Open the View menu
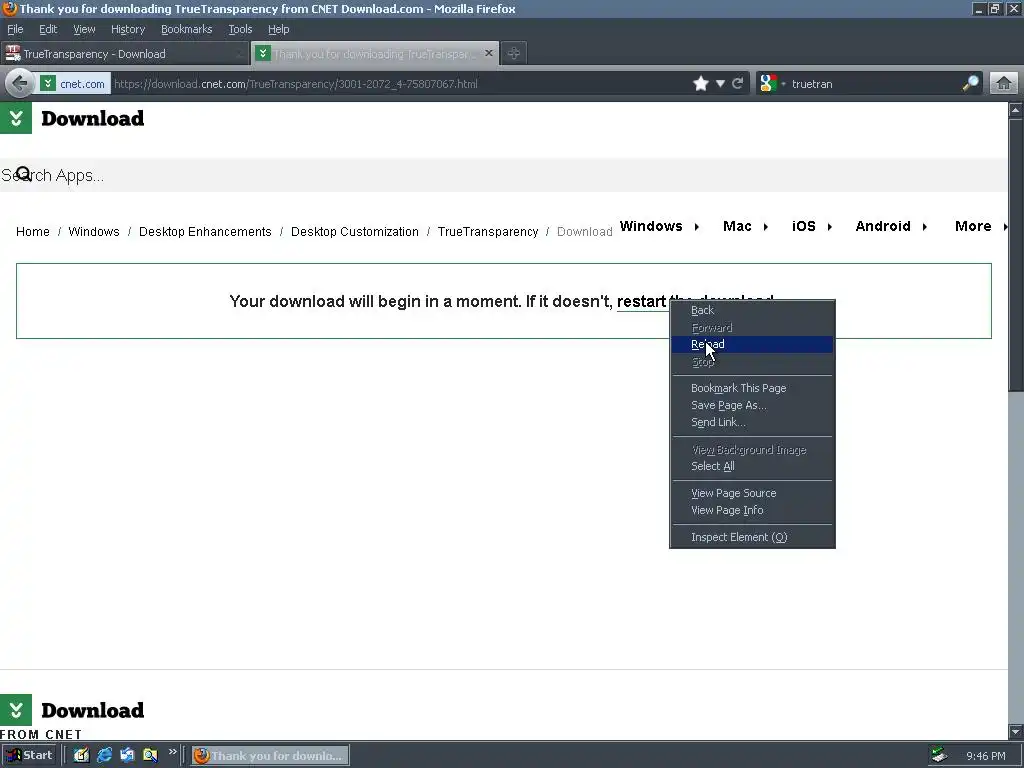The width and height of the screenshot is (1024, 768). click(84, 29)
